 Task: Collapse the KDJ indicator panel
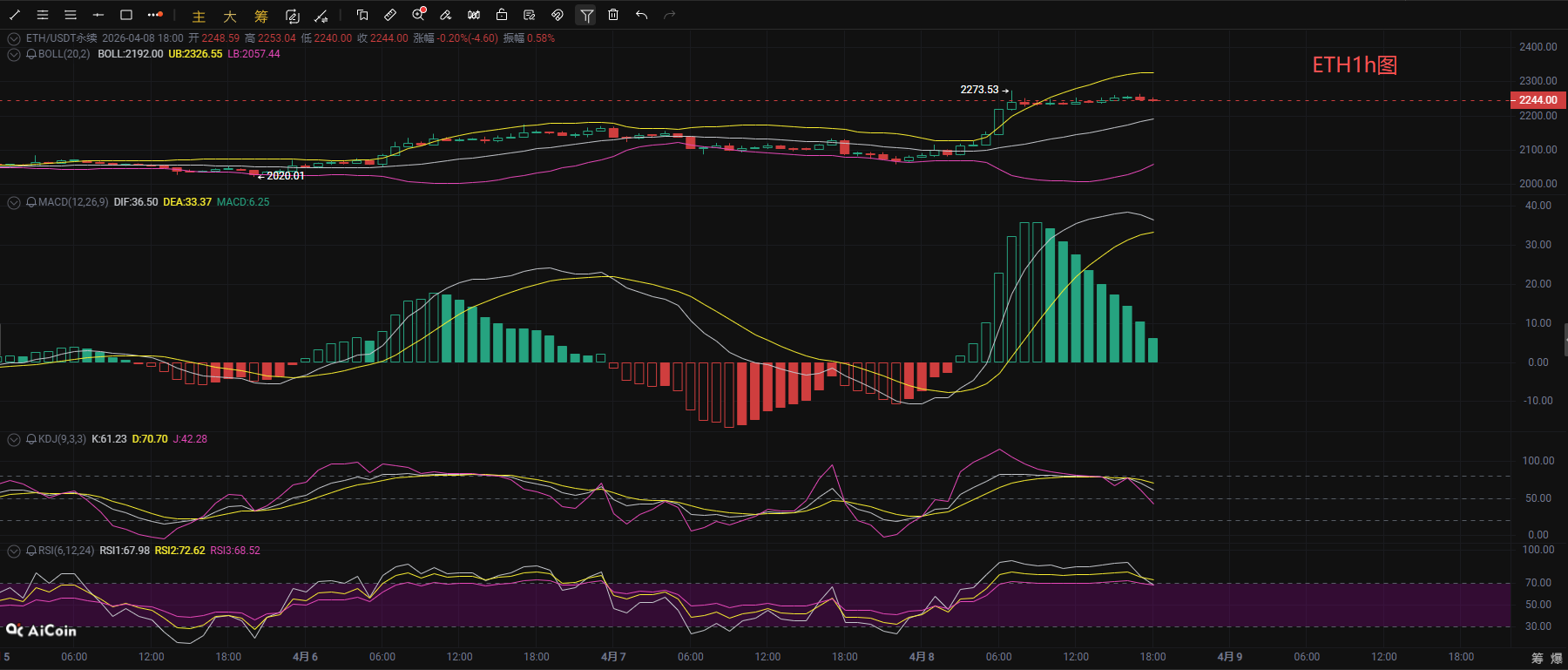pos(14,439)
